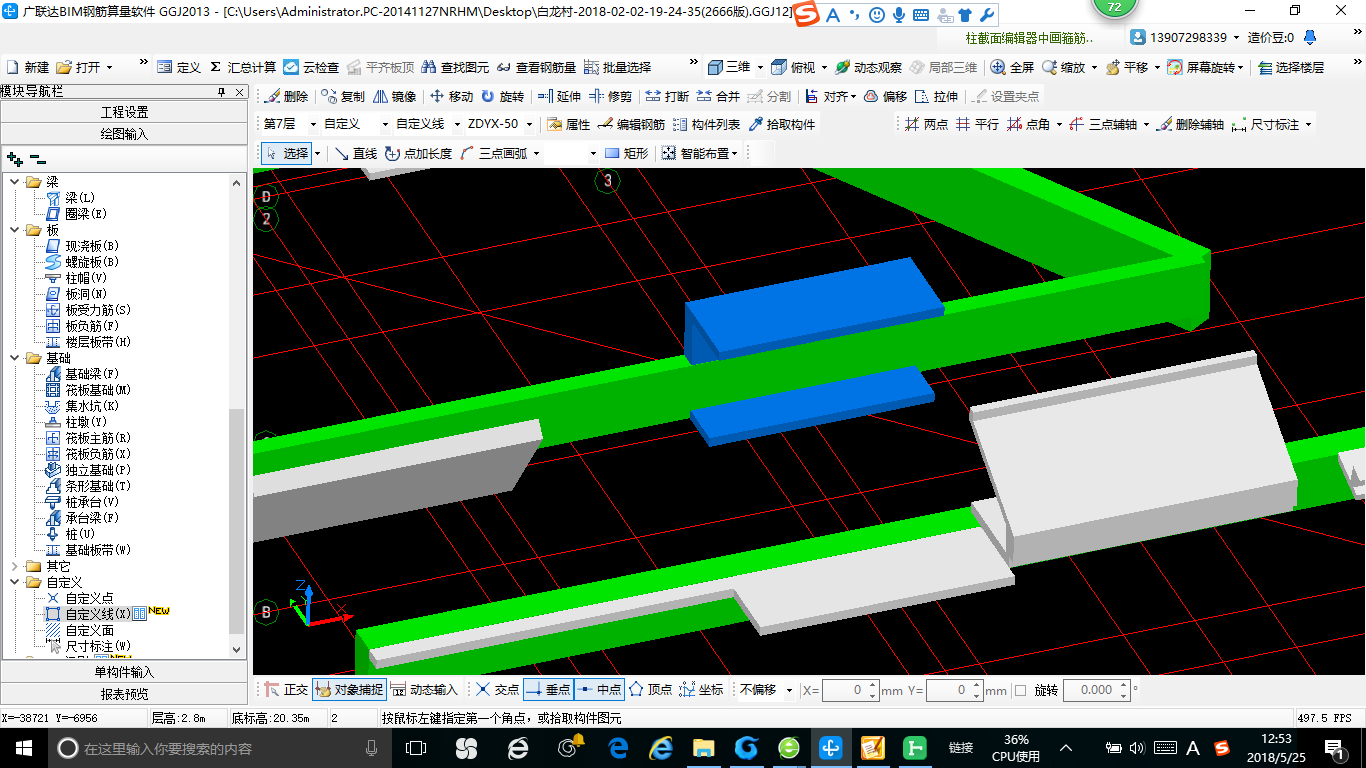The height and width of the screenshot is (768, 1366).
Task: Toggle 中点 midpoint snap
Action: [x=599, y=690]
